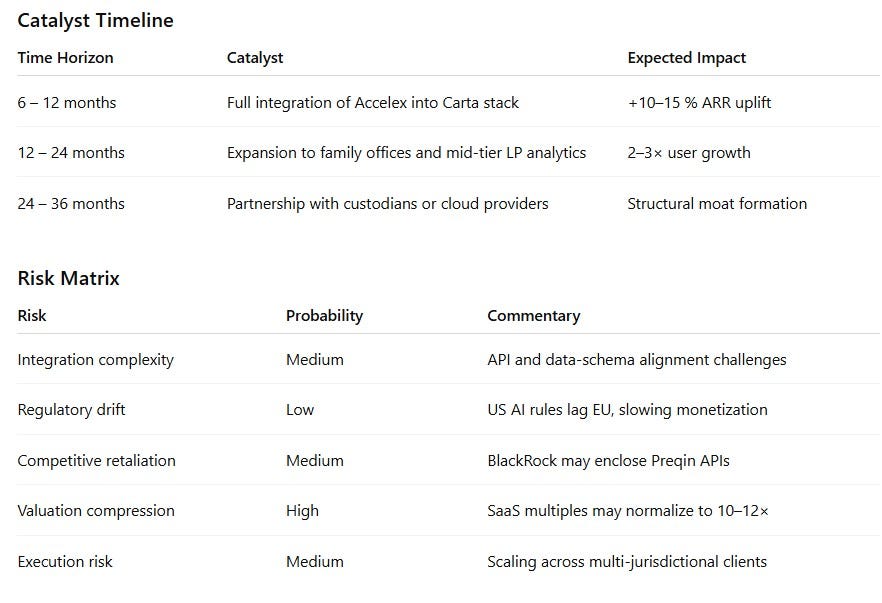This screenshot has height=603, width=882.
Task: Click the Expected Impact column header
Action: click(x=686, y=58)
